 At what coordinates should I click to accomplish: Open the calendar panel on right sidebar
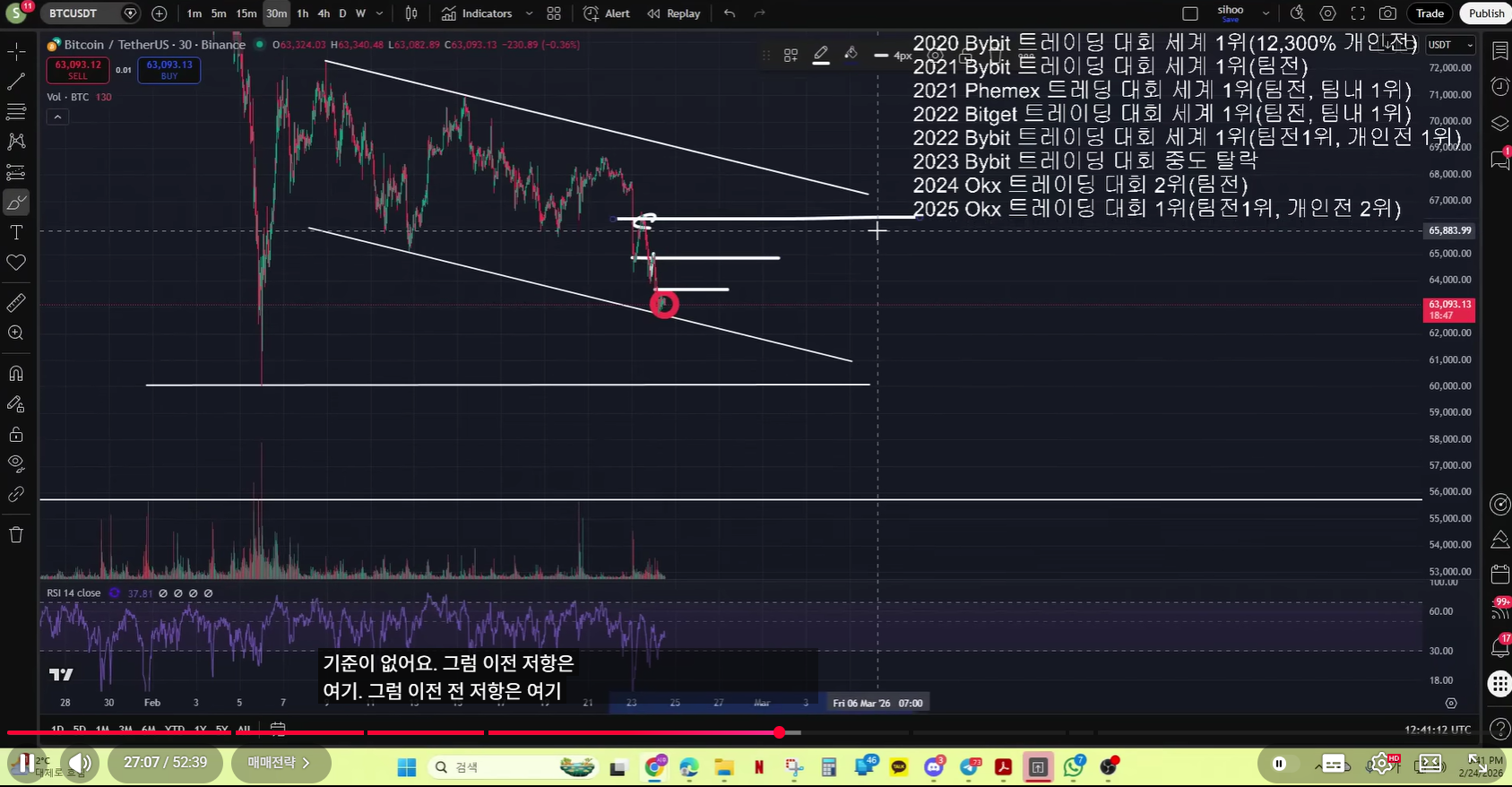[1499, 574]
